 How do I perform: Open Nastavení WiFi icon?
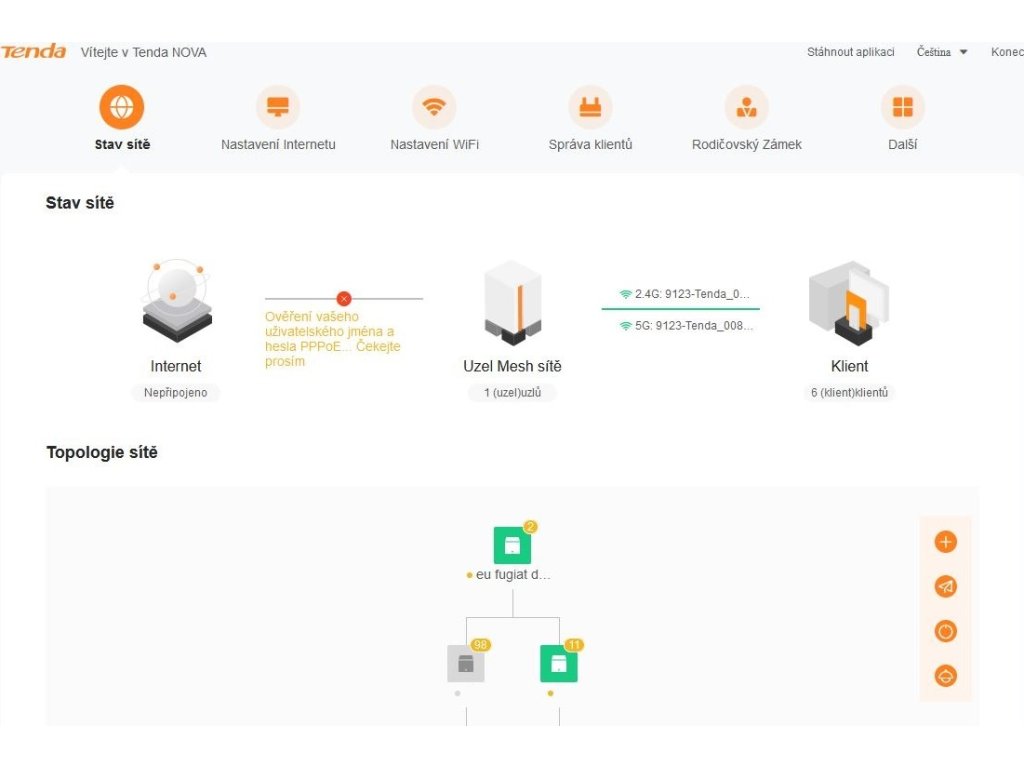[x=434, y=107]
